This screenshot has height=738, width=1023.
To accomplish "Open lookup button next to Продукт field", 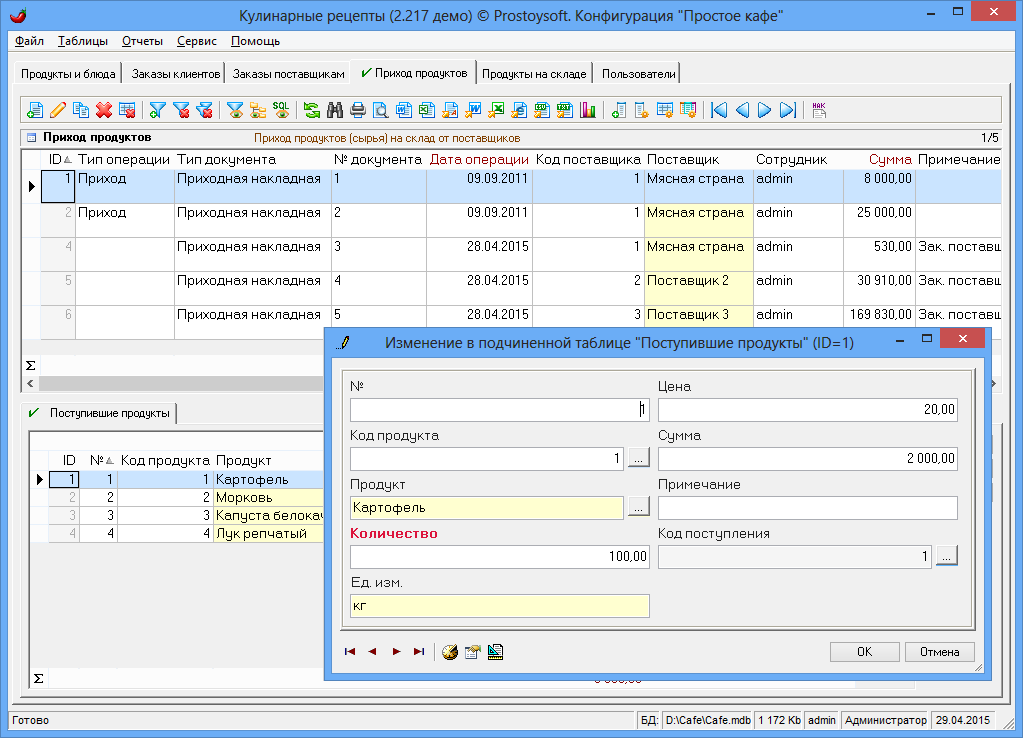I will click(x=639, y=507).
